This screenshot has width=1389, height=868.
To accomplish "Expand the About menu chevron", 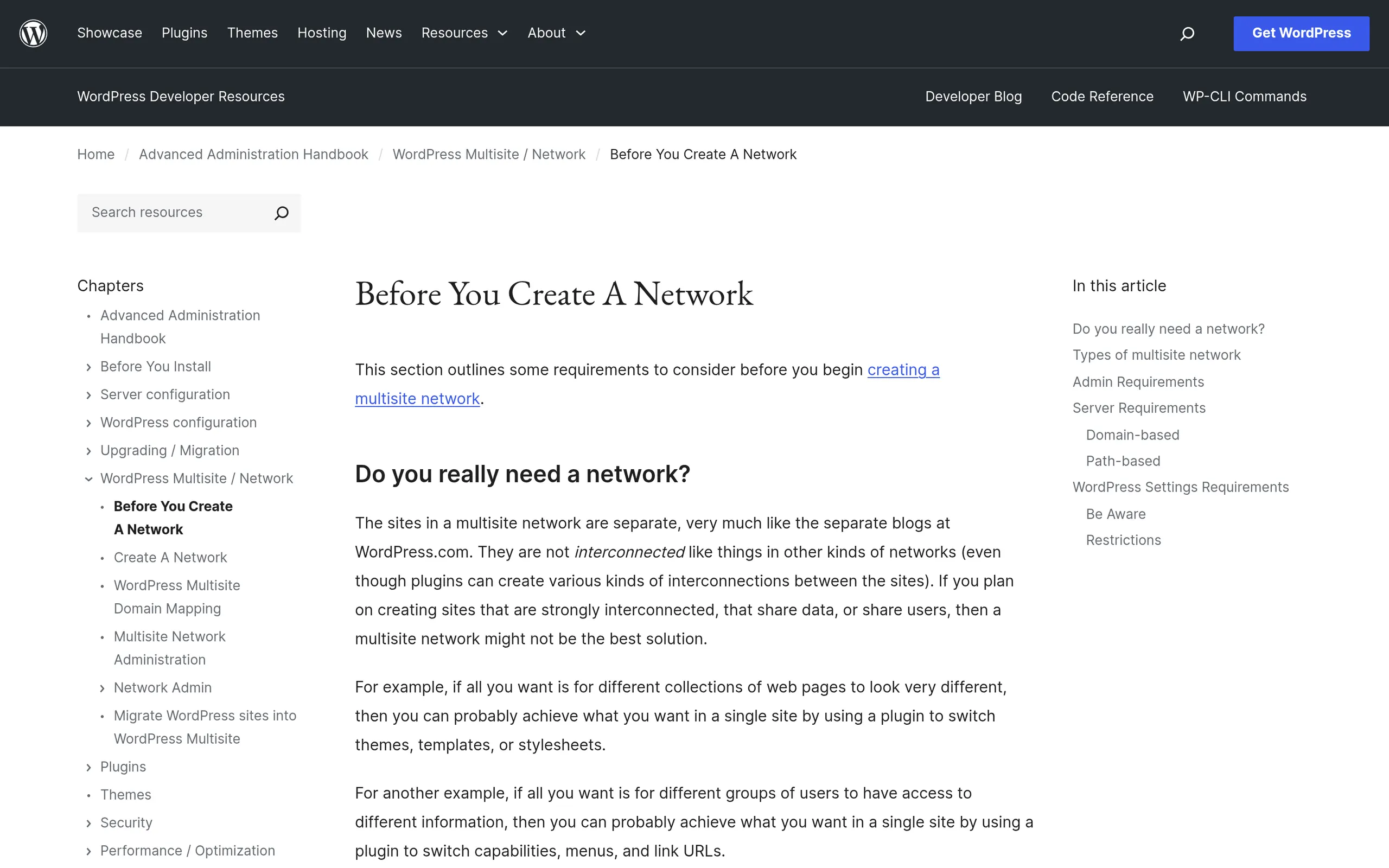I will click(581, 33).
